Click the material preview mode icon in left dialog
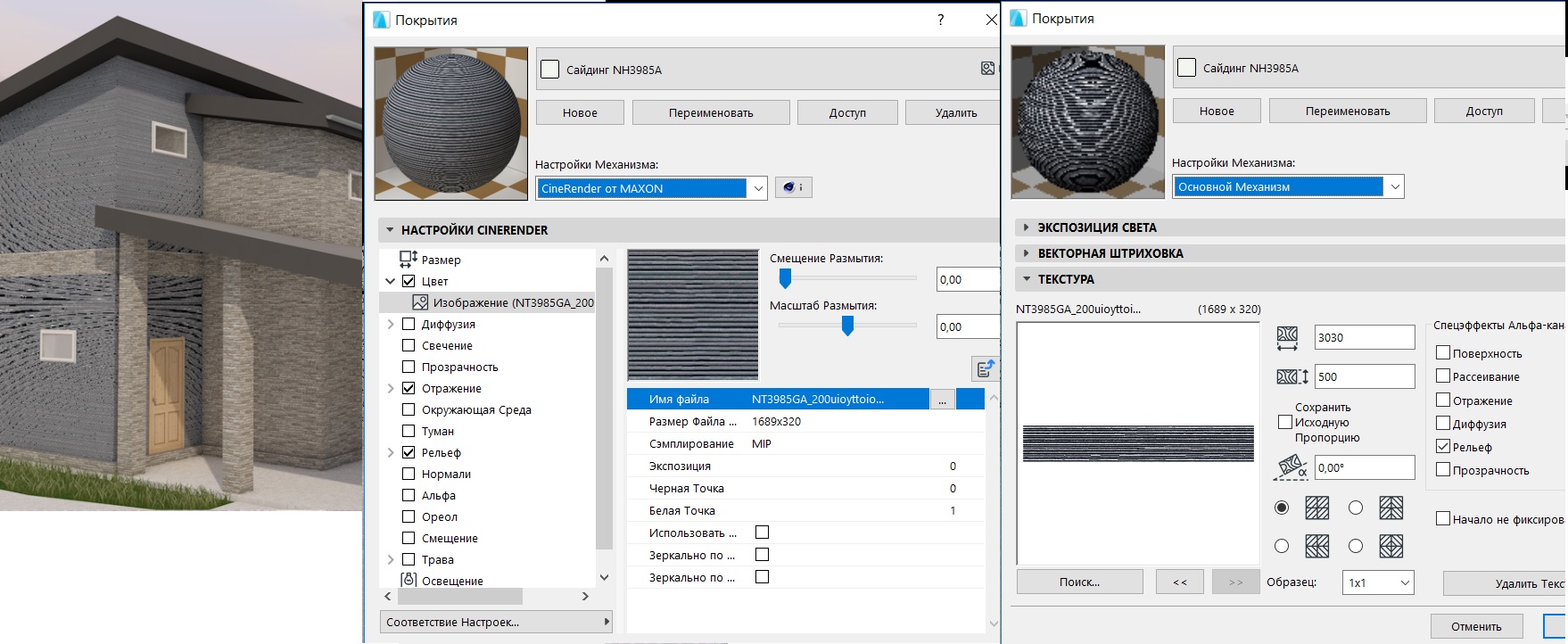The height and width of the screenshot is (644, 1568). coord(987,69)
